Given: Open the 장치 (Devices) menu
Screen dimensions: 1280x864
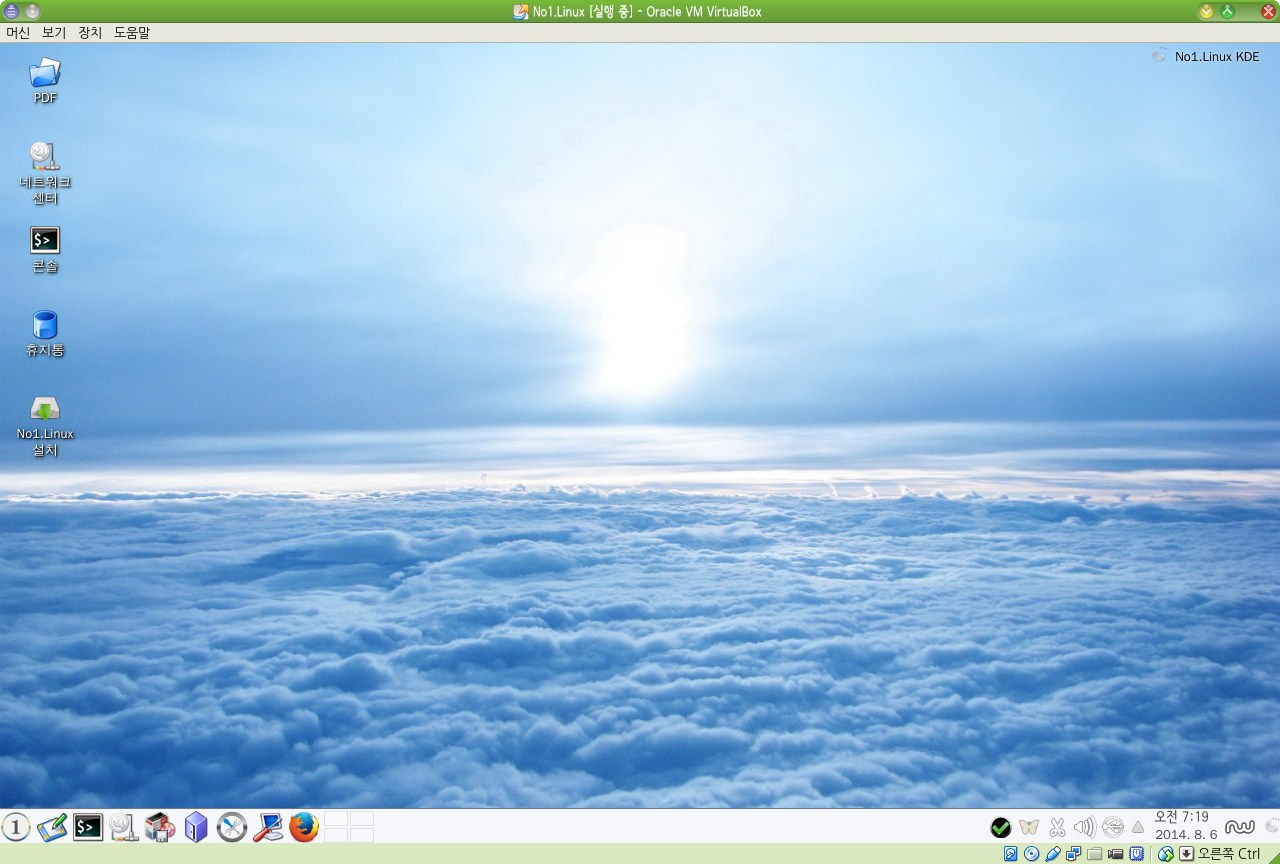Looking at the screenshot, I should tap(90, 32).
